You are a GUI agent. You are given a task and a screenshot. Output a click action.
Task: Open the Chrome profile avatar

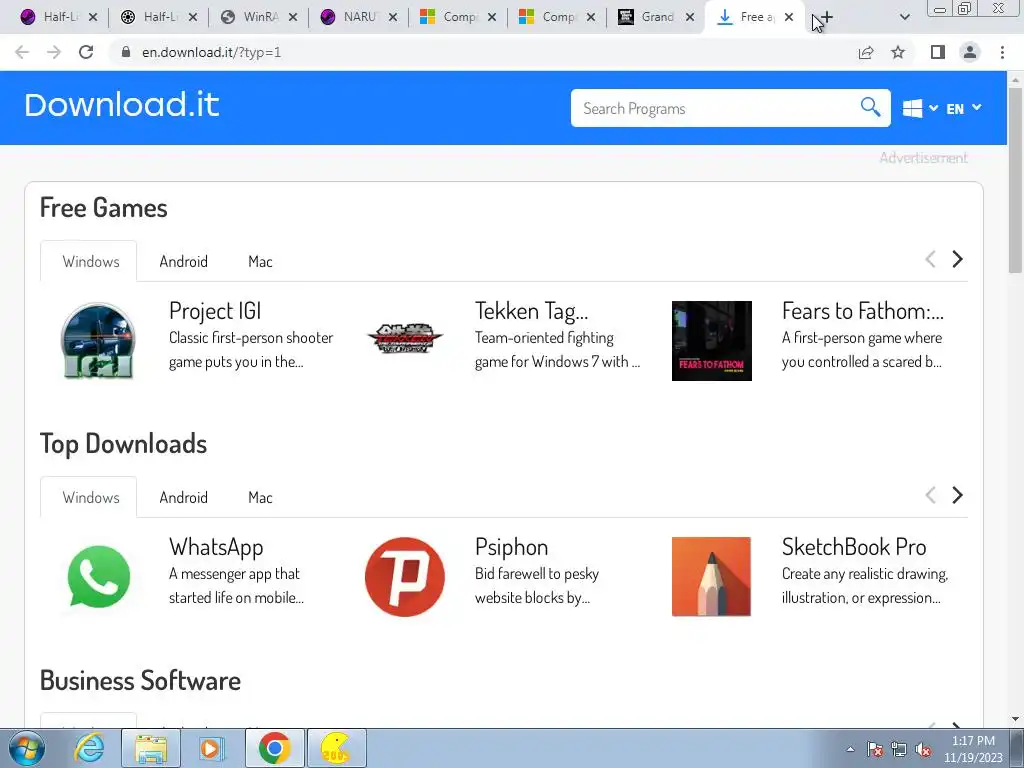pyautogui.click(x=970, y=52)
